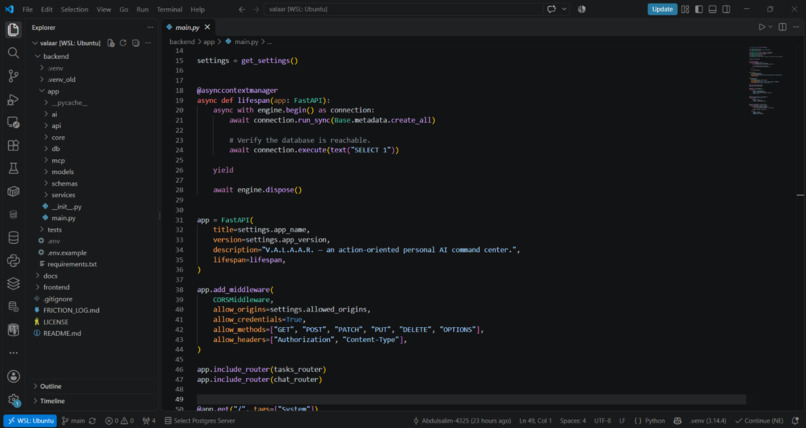Click WSL: Ubuntu remote indicator
The height and width of the screenshot is (428, 806).
[30, 421]
